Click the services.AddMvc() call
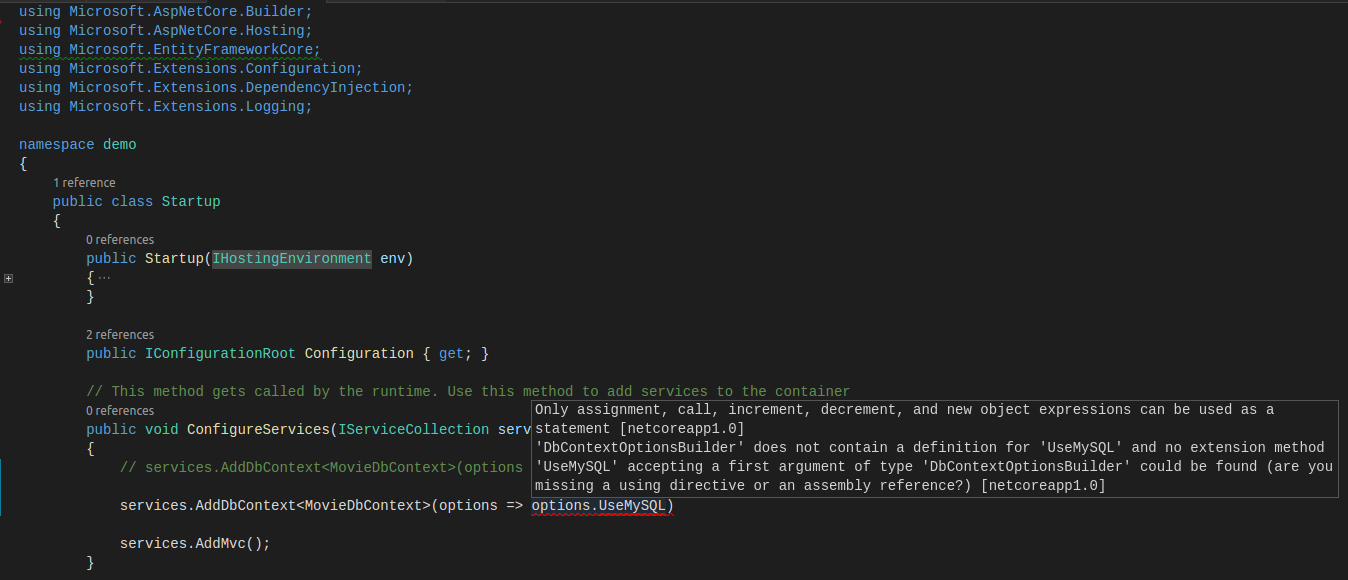 [x=195, y=543]
